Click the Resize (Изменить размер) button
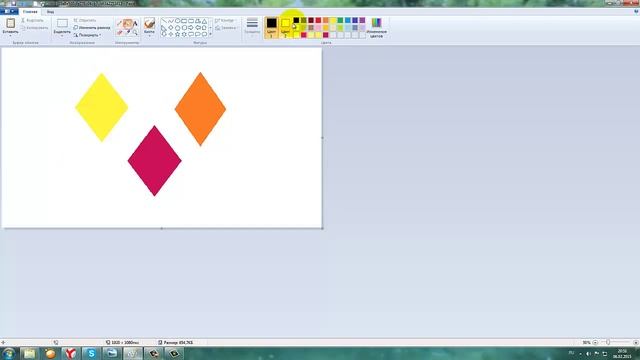 click(x=92, y=27)
